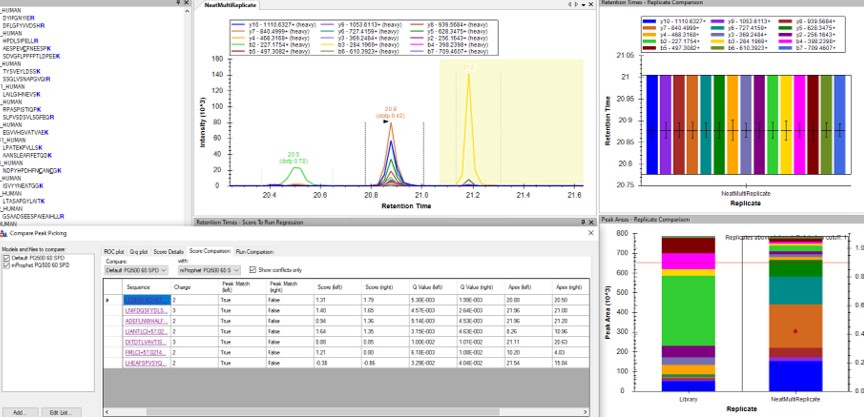
Task: Click the Compare Peak Picking dialog icon
Action: tap(4, 234)
